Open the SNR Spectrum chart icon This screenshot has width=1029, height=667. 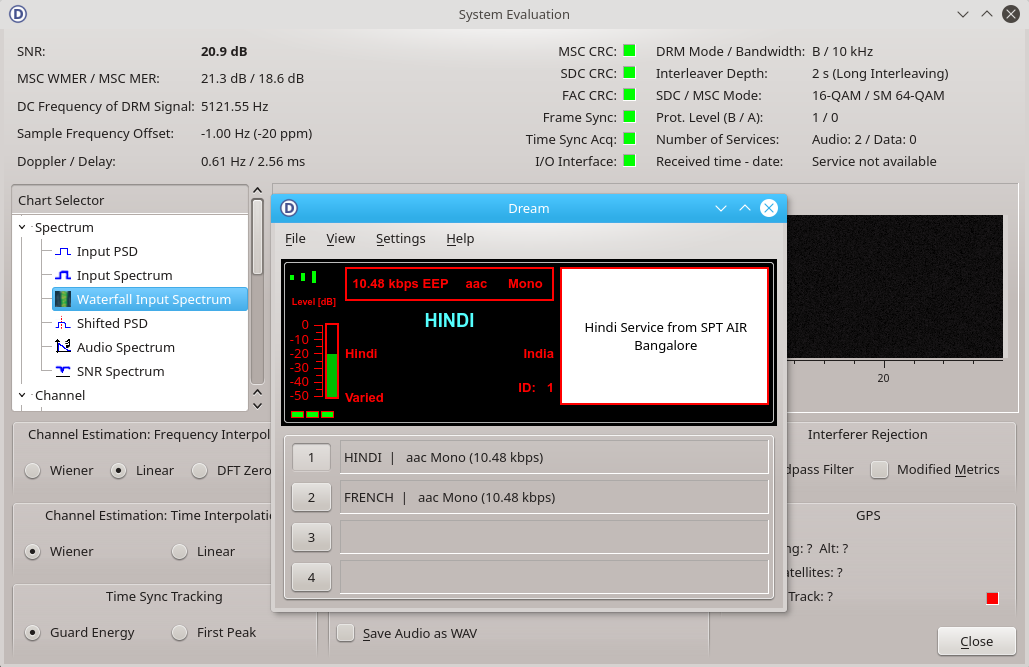(63, 372)
